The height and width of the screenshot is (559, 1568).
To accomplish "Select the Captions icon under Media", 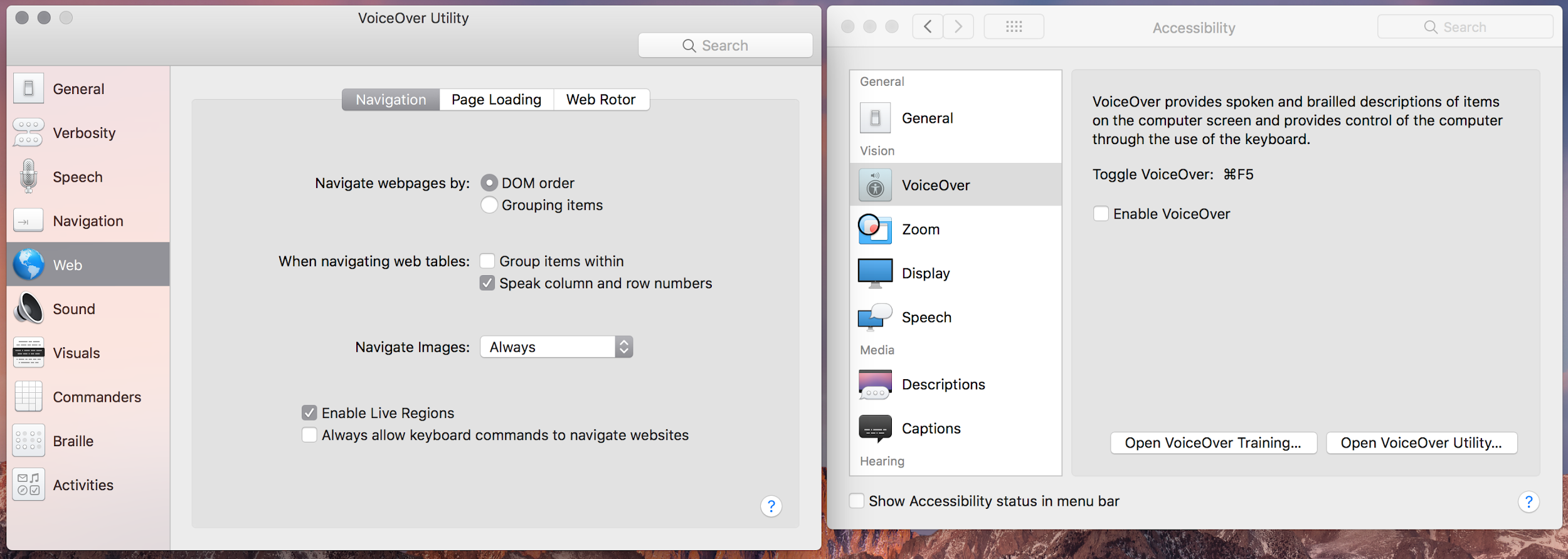I will (875, 429).
